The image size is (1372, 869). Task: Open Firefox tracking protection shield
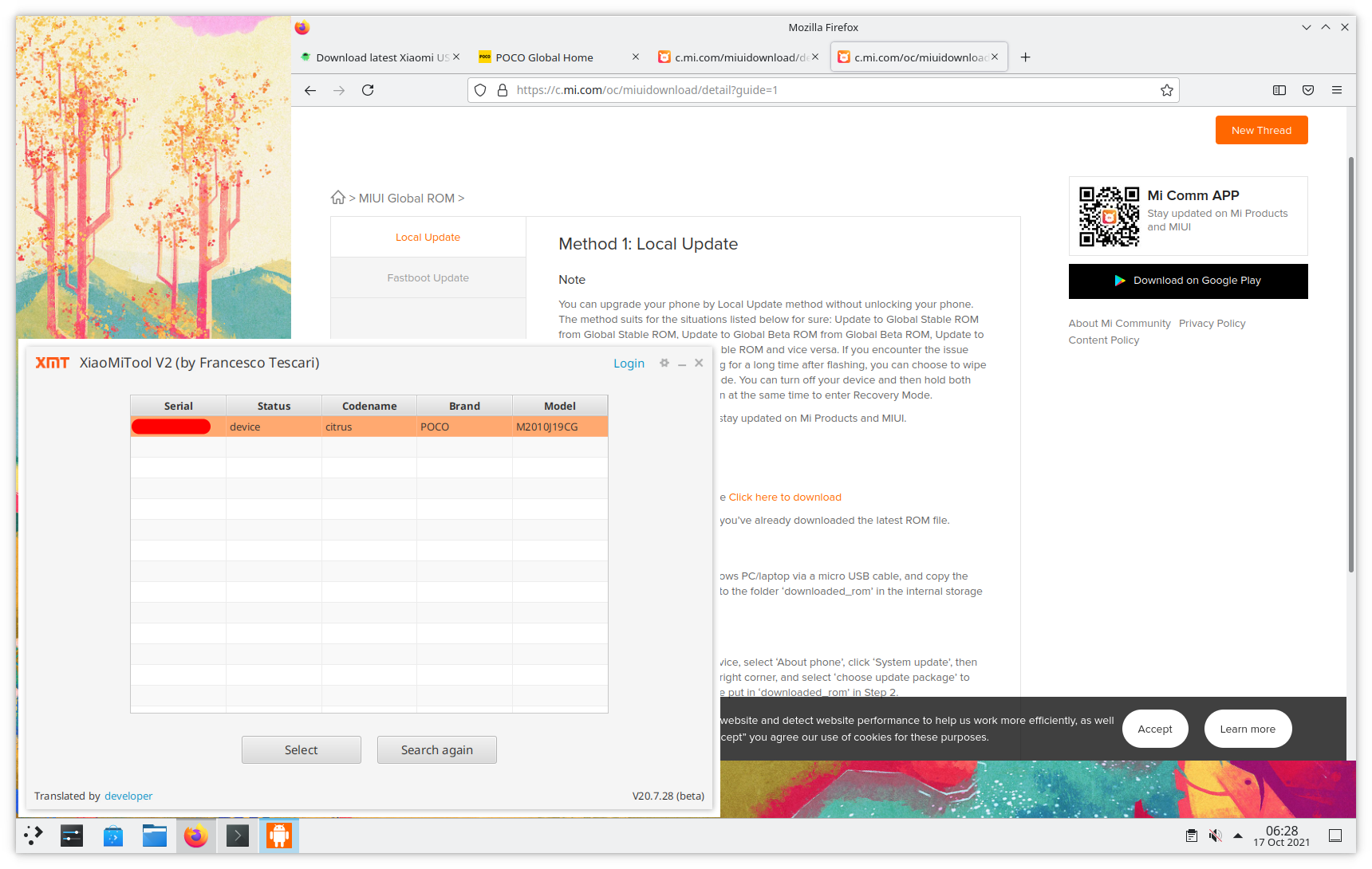480,90
